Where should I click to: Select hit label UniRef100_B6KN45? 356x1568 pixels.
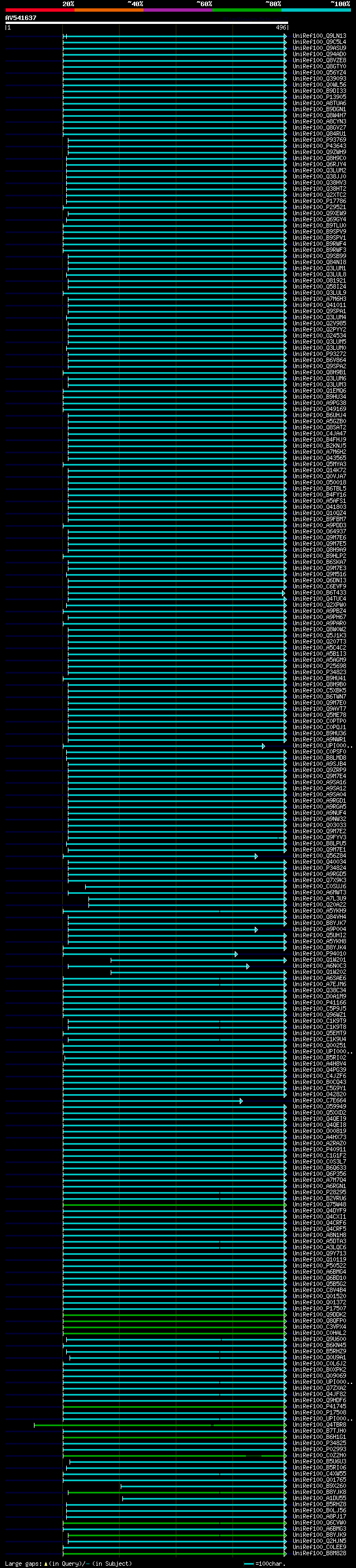(x=319, y=1345)
